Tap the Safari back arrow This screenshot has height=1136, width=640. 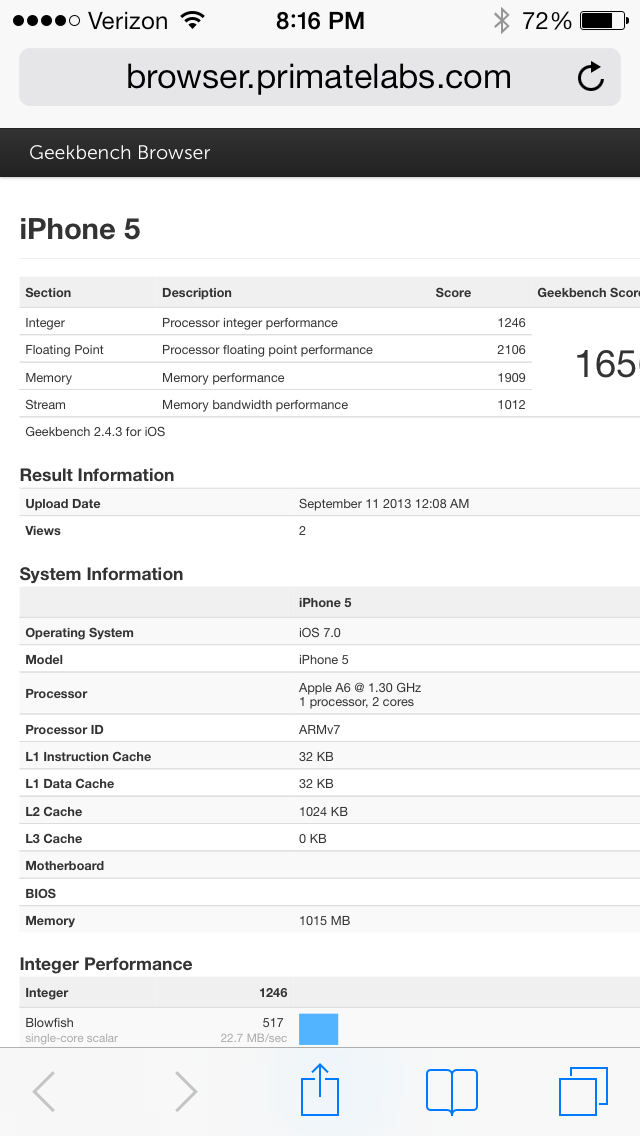(44, 1091)
